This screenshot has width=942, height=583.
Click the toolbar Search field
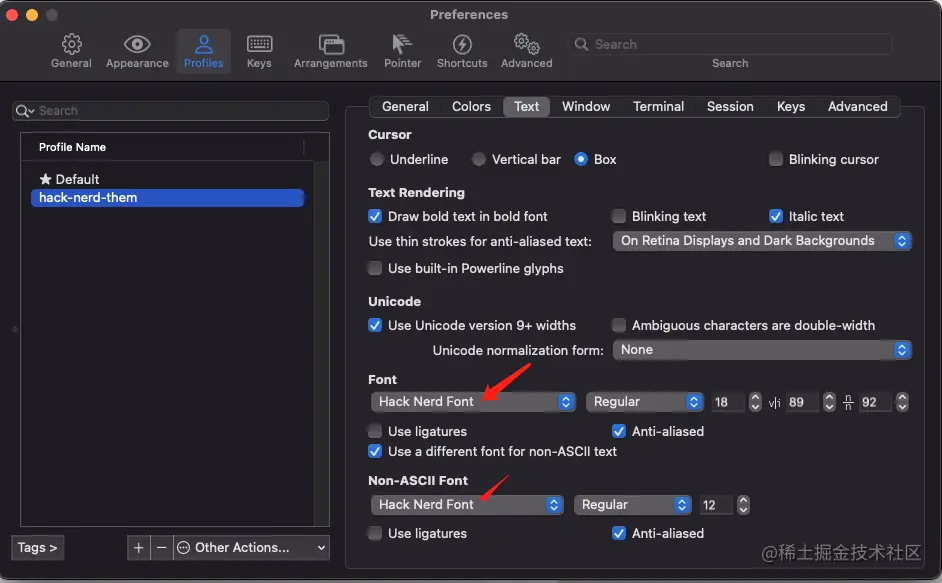pos(730,44)
